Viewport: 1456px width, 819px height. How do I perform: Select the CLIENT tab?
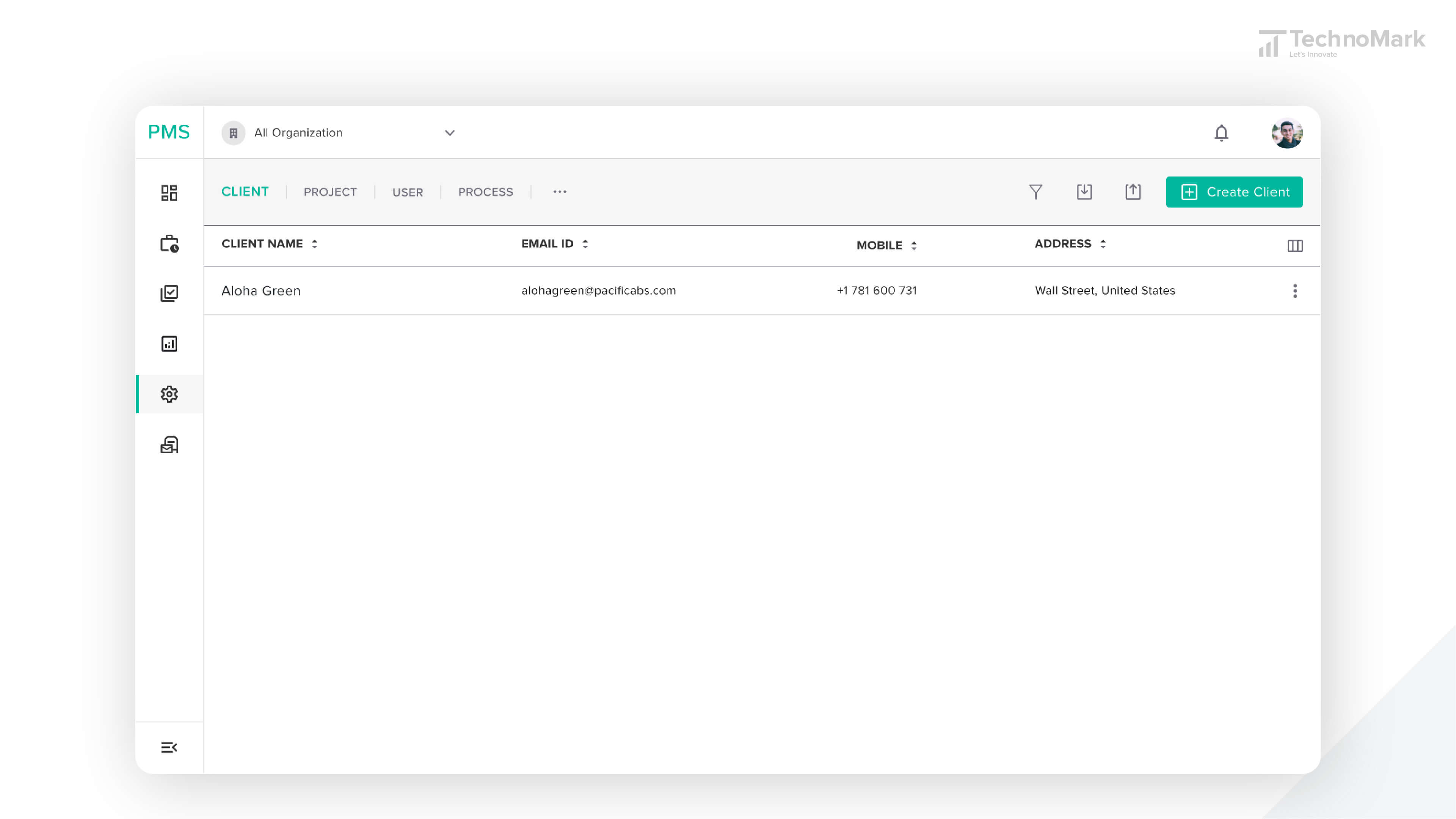pyautogui.click(x=244, y=192)
